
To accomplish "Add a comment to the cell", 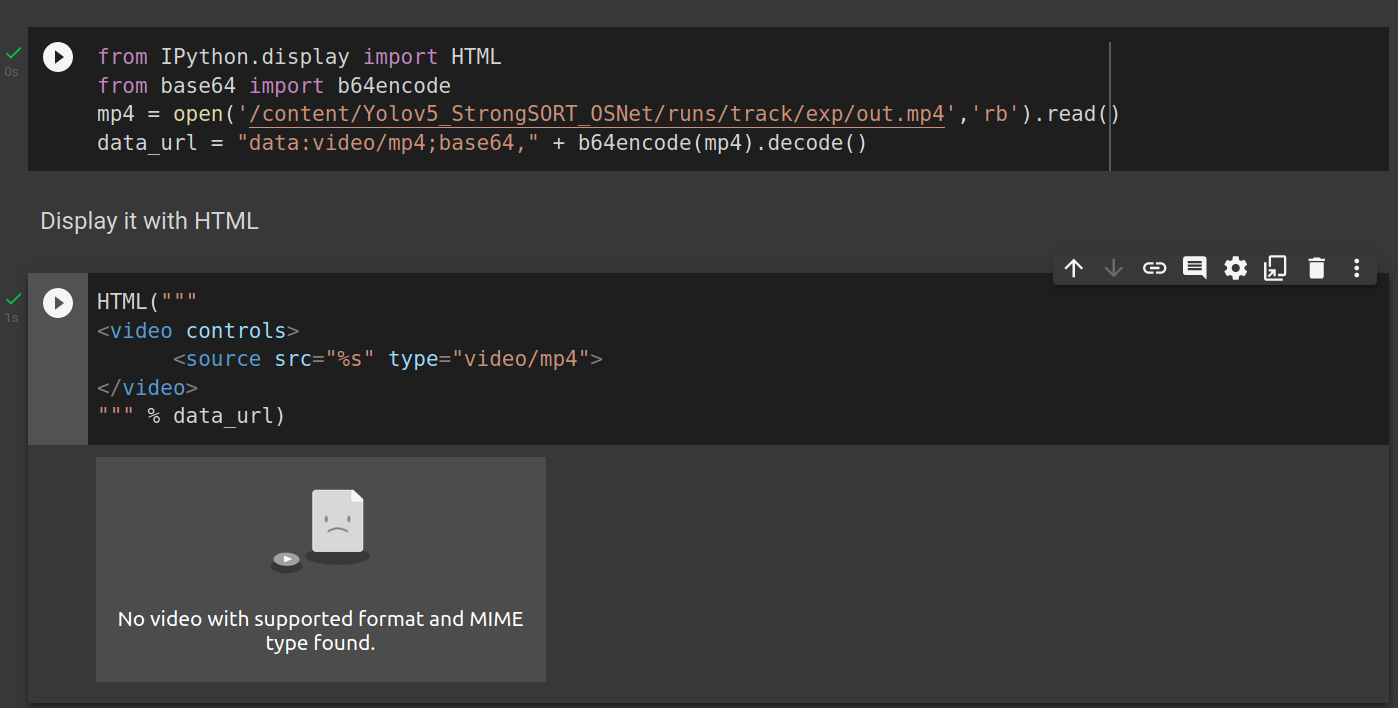I will coord(1194,268).
